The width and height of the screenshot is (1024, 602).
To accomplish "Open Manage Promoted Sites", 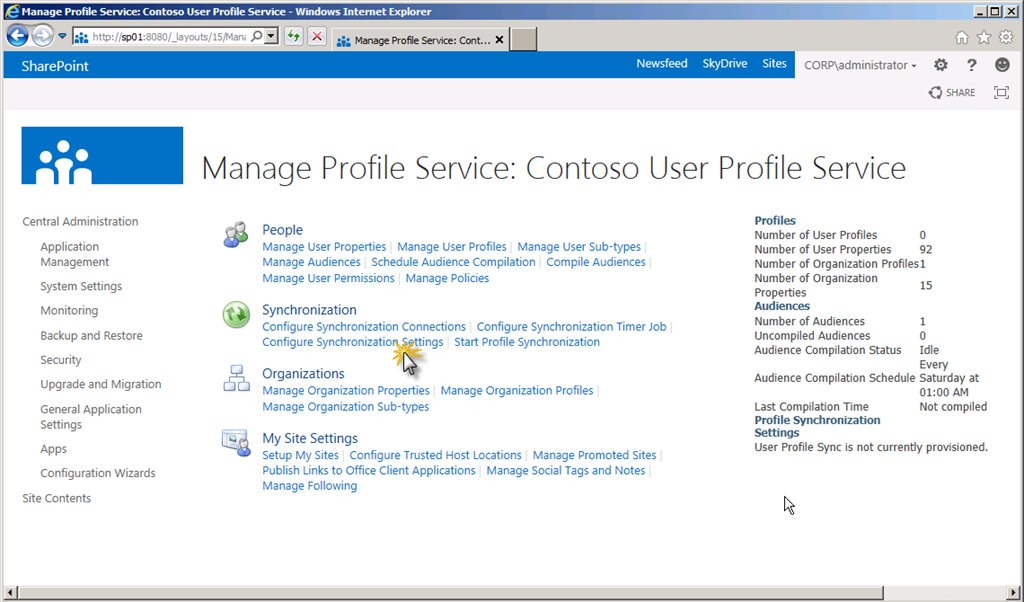I will coord(594,455).
